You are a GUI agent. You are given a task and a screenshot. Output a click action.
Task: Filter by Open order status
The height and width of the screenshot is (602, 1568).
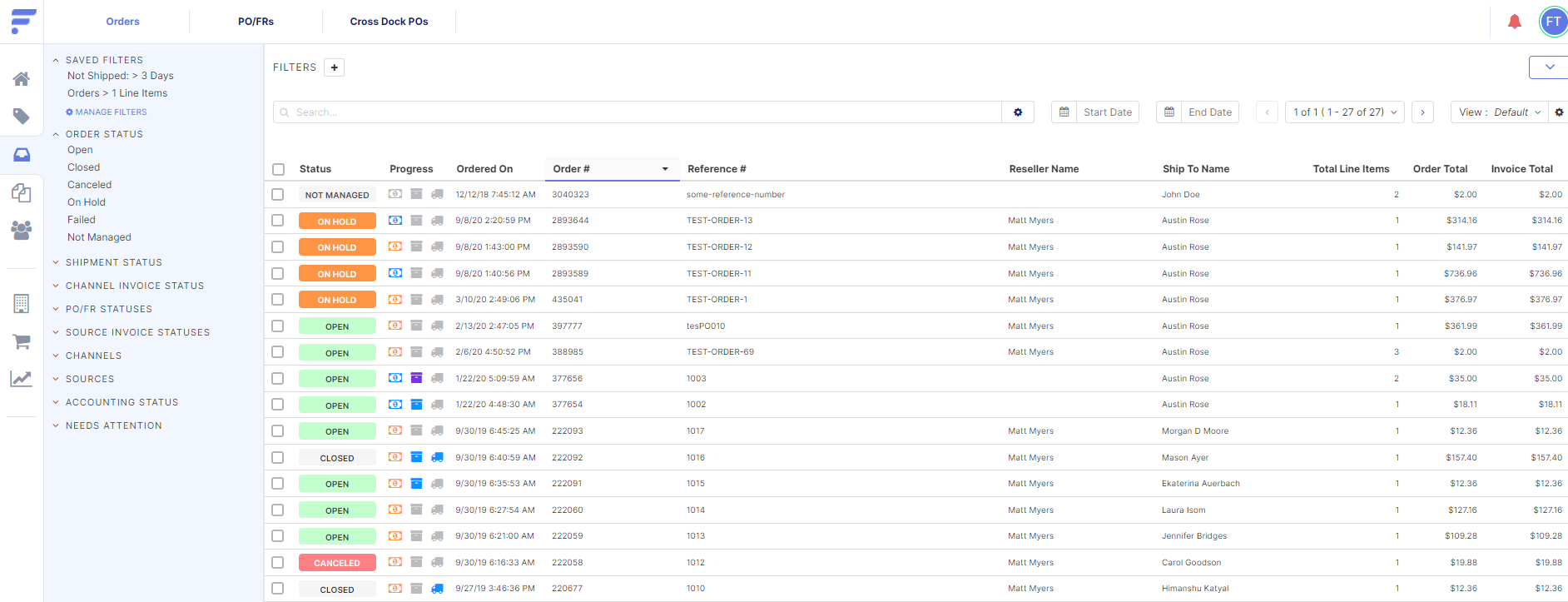click(80, 150)
